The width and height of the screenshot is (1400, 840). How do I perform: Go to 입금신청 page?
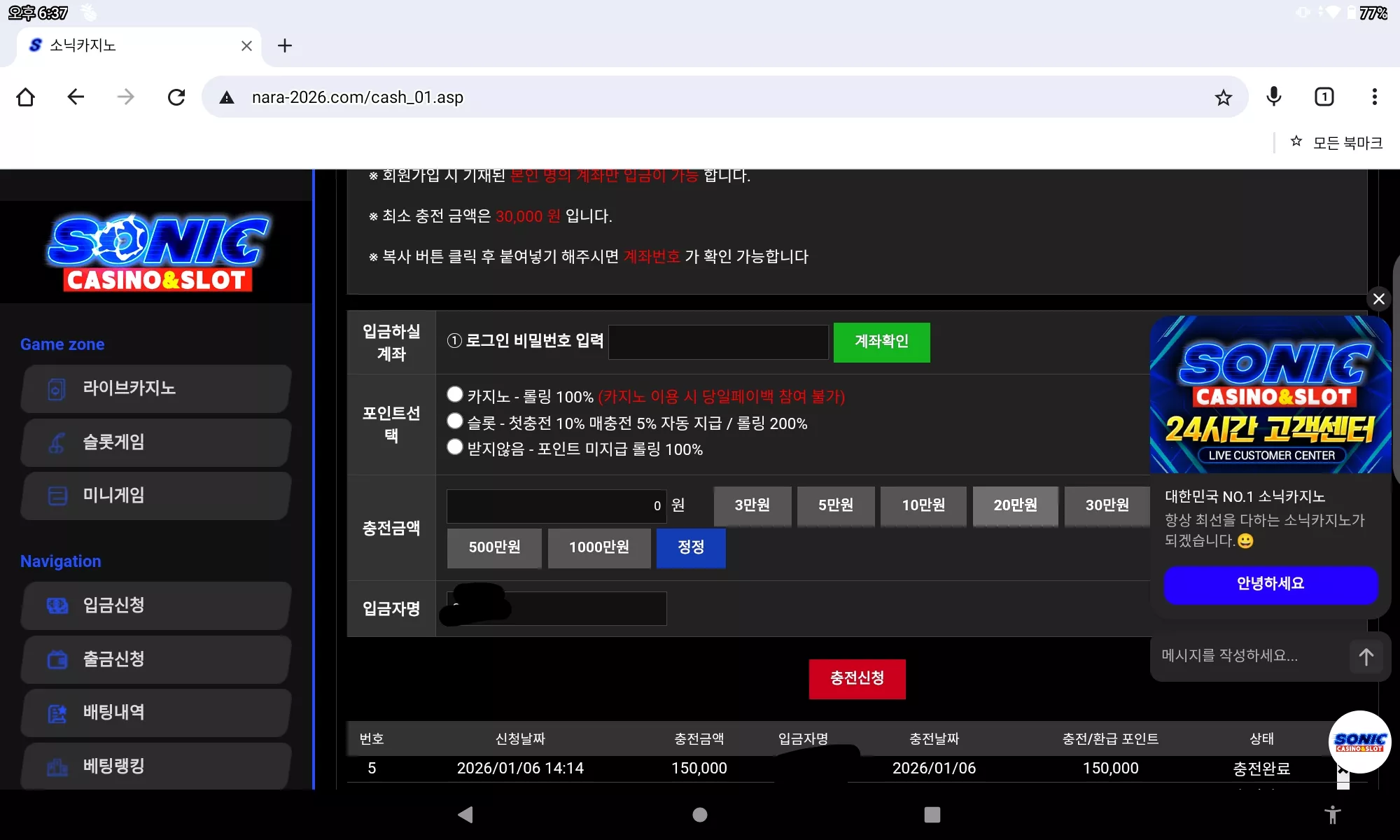point(156,605)
